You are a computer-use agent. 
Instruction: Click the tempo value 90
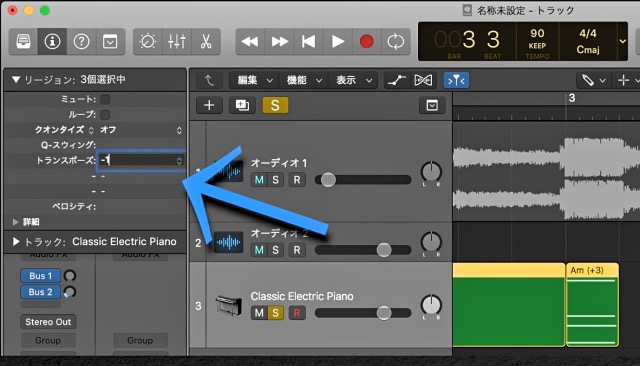pos(537,33)
